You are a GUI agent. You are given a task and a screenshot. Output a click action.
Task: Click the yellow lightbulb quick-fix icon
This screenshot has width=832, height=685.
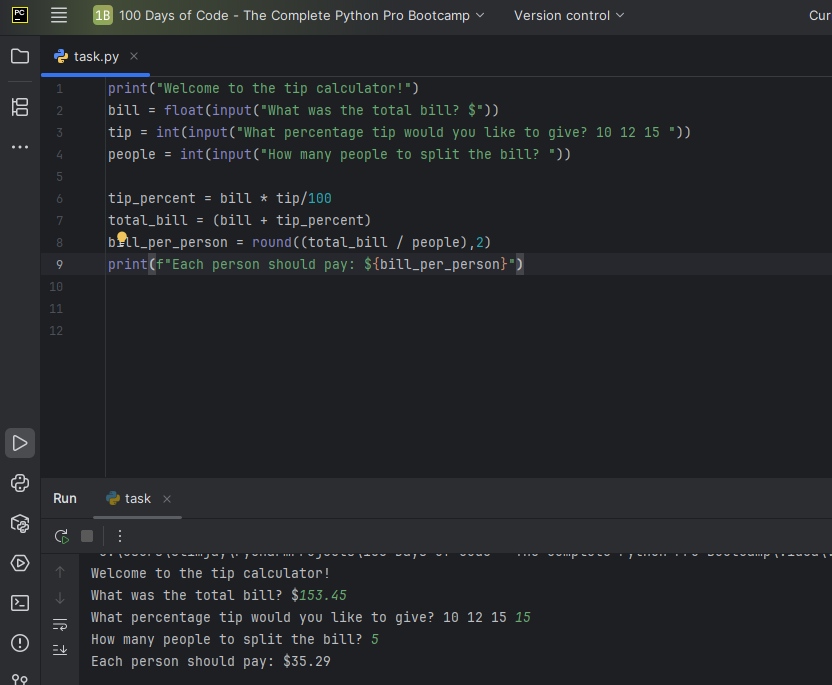122,237
